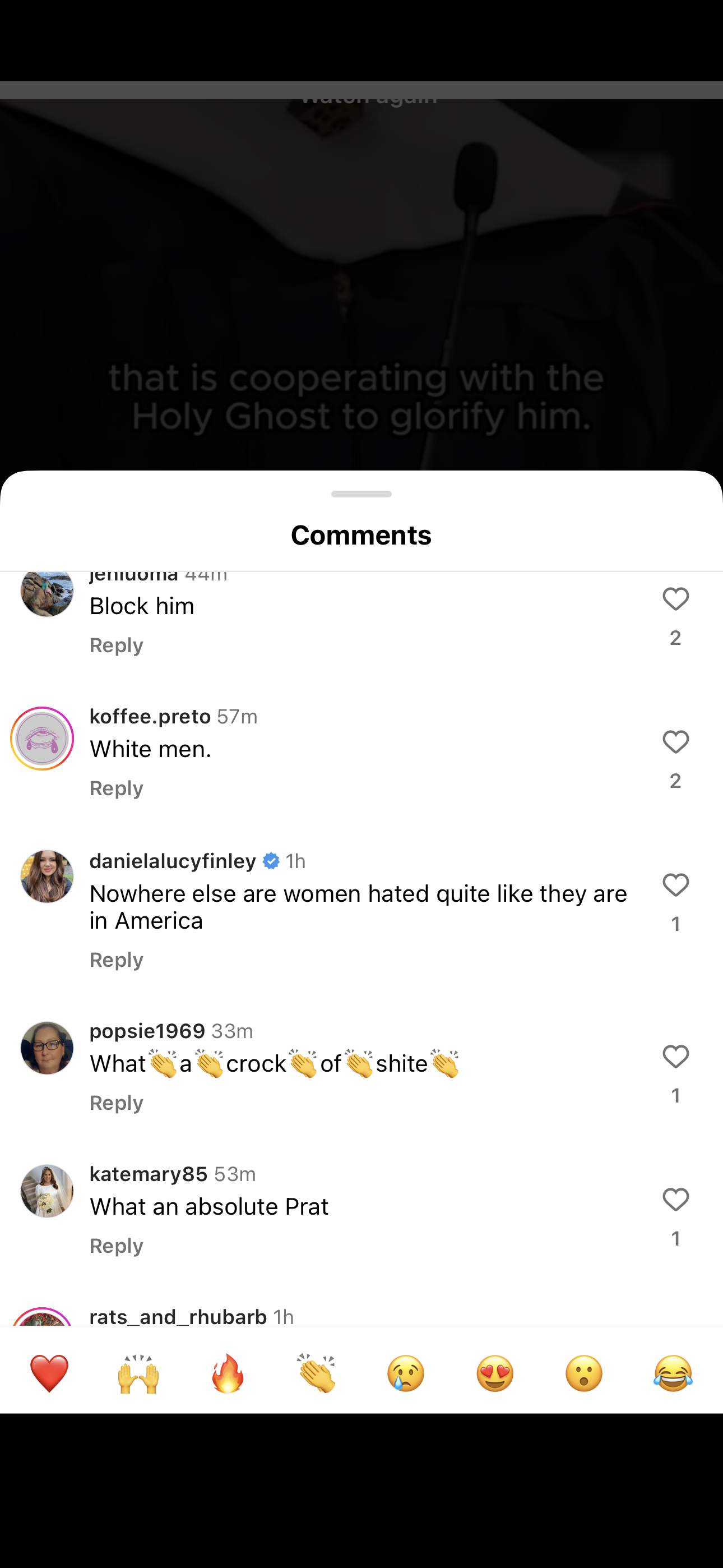Tap the fire emoji reaction

point(228,1374)
